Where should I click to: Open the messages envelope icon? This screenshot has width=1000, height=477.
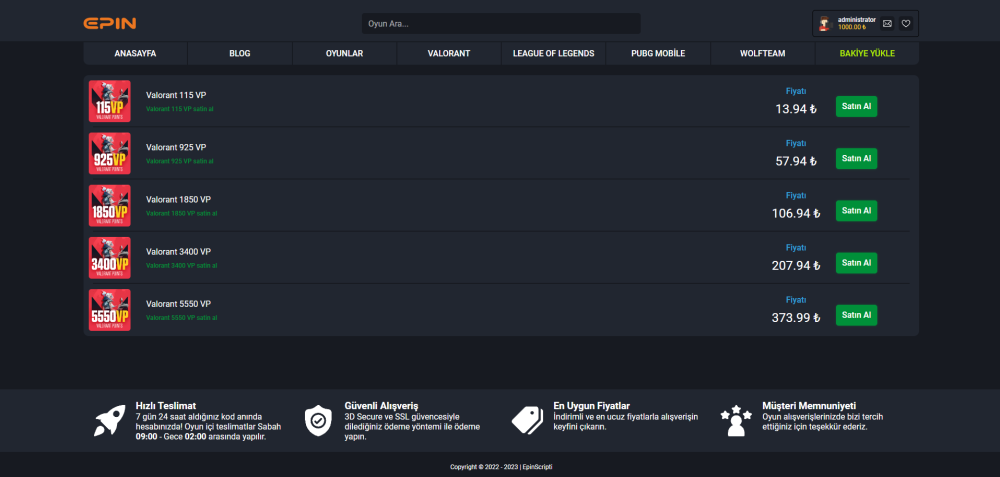pyautogui.click(x=886, y=24)
